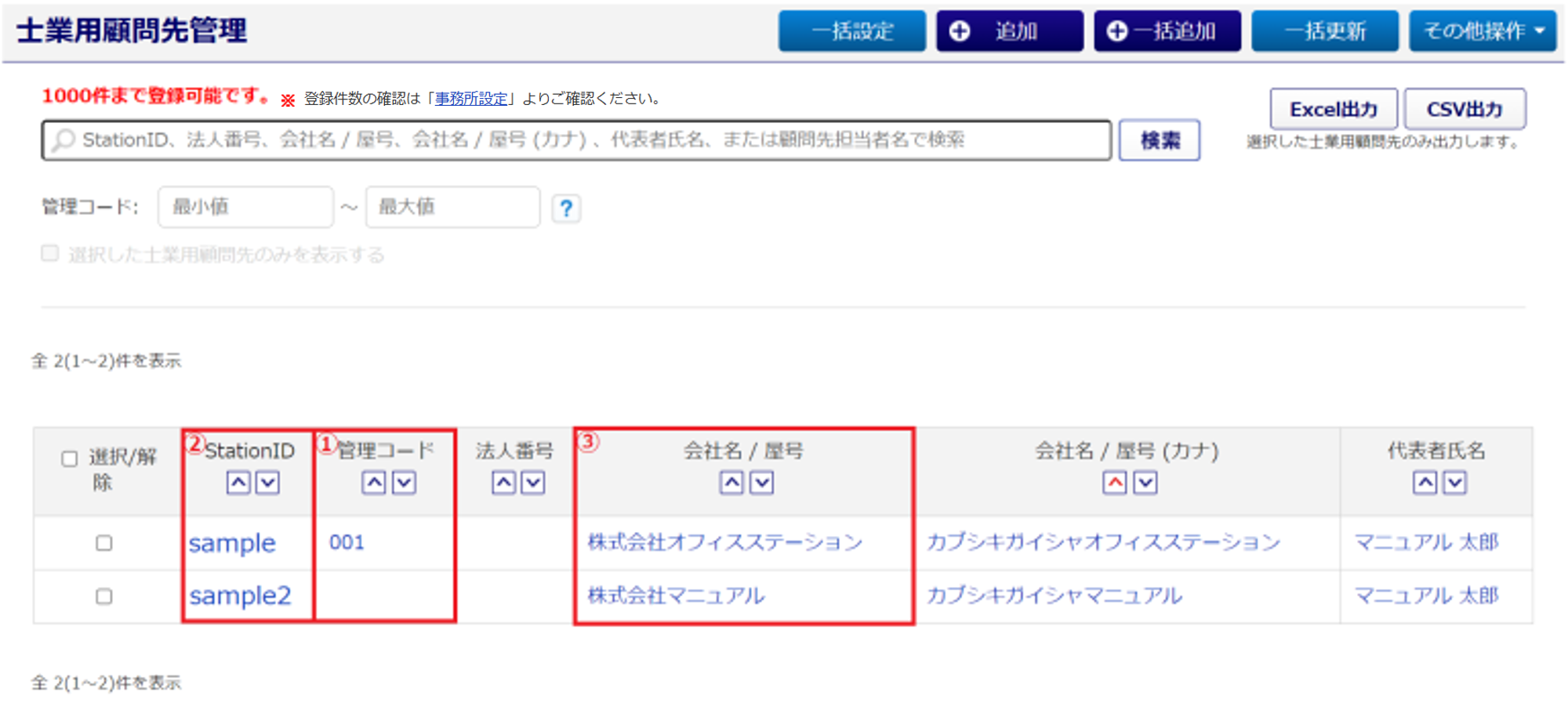Open the 事務所設定 link
This screenshot has width=1568, height=706.
471,99
